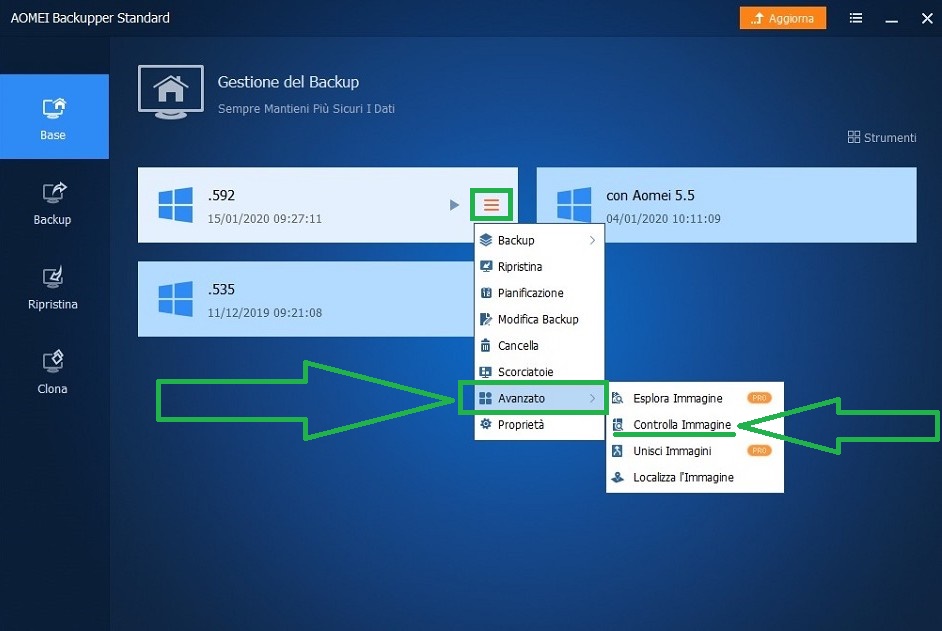Choose Modifica Backup from context menu
Screen dimensions: 942x631
[539, 319]
